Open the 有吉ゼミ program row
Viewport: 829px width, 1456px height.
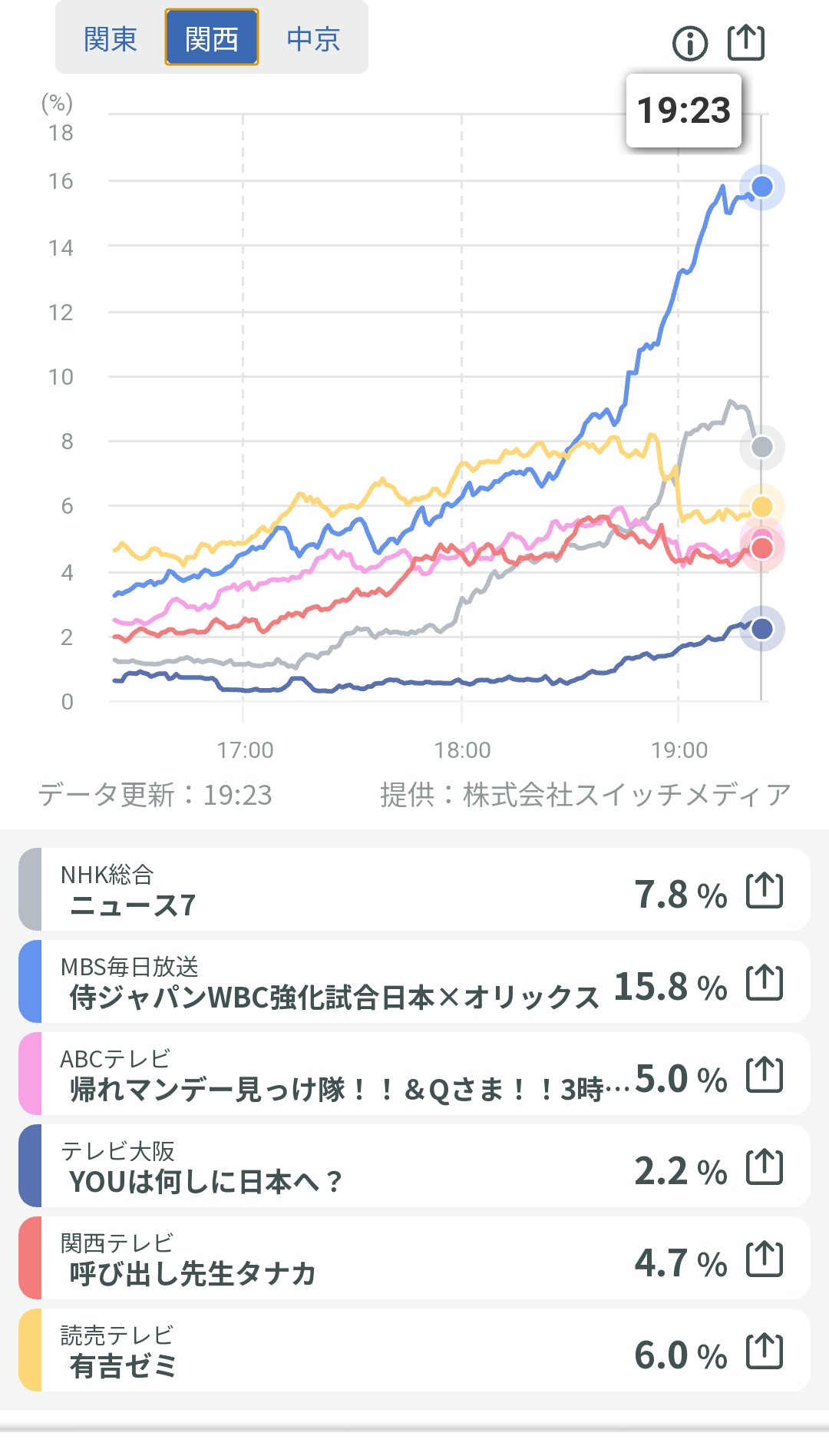pyautogui.click(x=307, y=1352)
